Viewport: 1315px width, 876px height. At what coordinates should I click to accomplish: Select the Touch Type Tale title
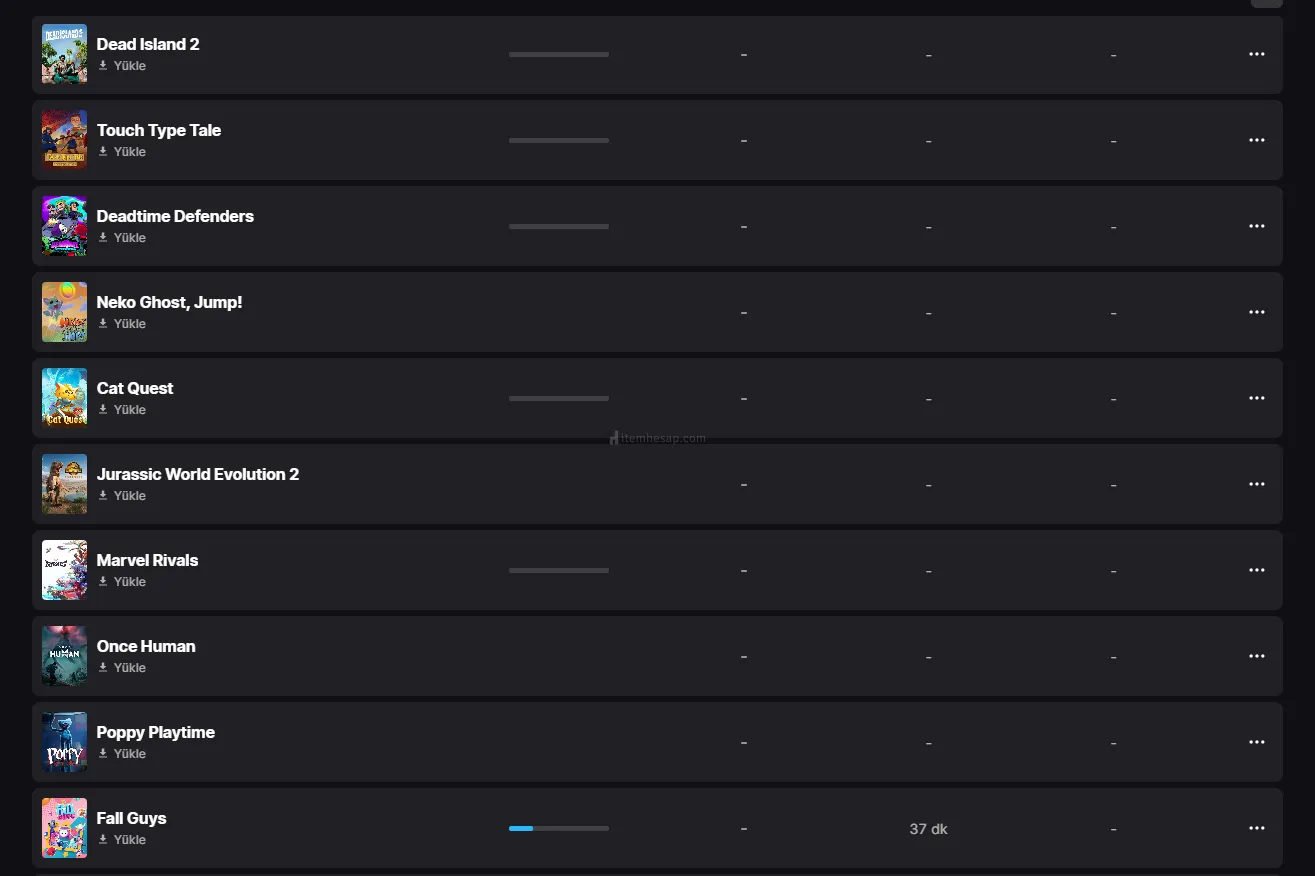coord(159,130)
